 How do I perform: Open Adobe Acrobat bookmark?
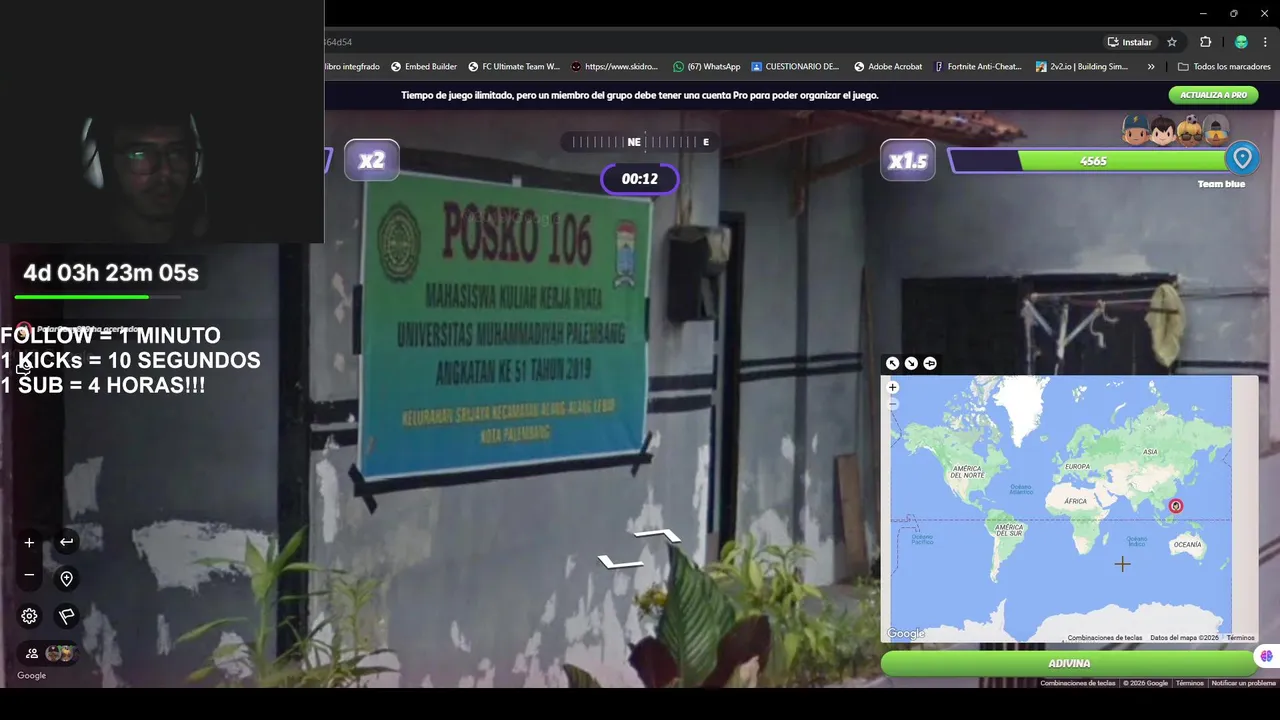(x=888, y=67)
